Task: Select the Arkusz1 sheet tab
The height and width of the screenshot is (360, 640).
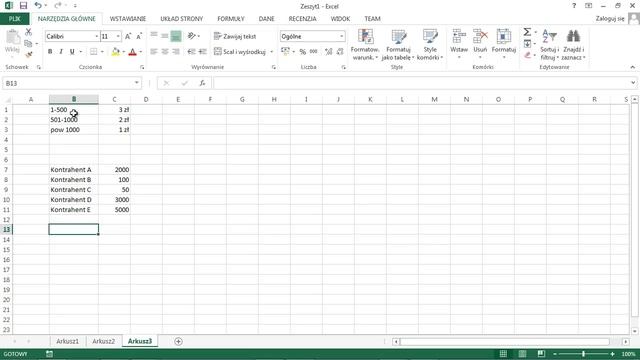Action: pos(67,341)
